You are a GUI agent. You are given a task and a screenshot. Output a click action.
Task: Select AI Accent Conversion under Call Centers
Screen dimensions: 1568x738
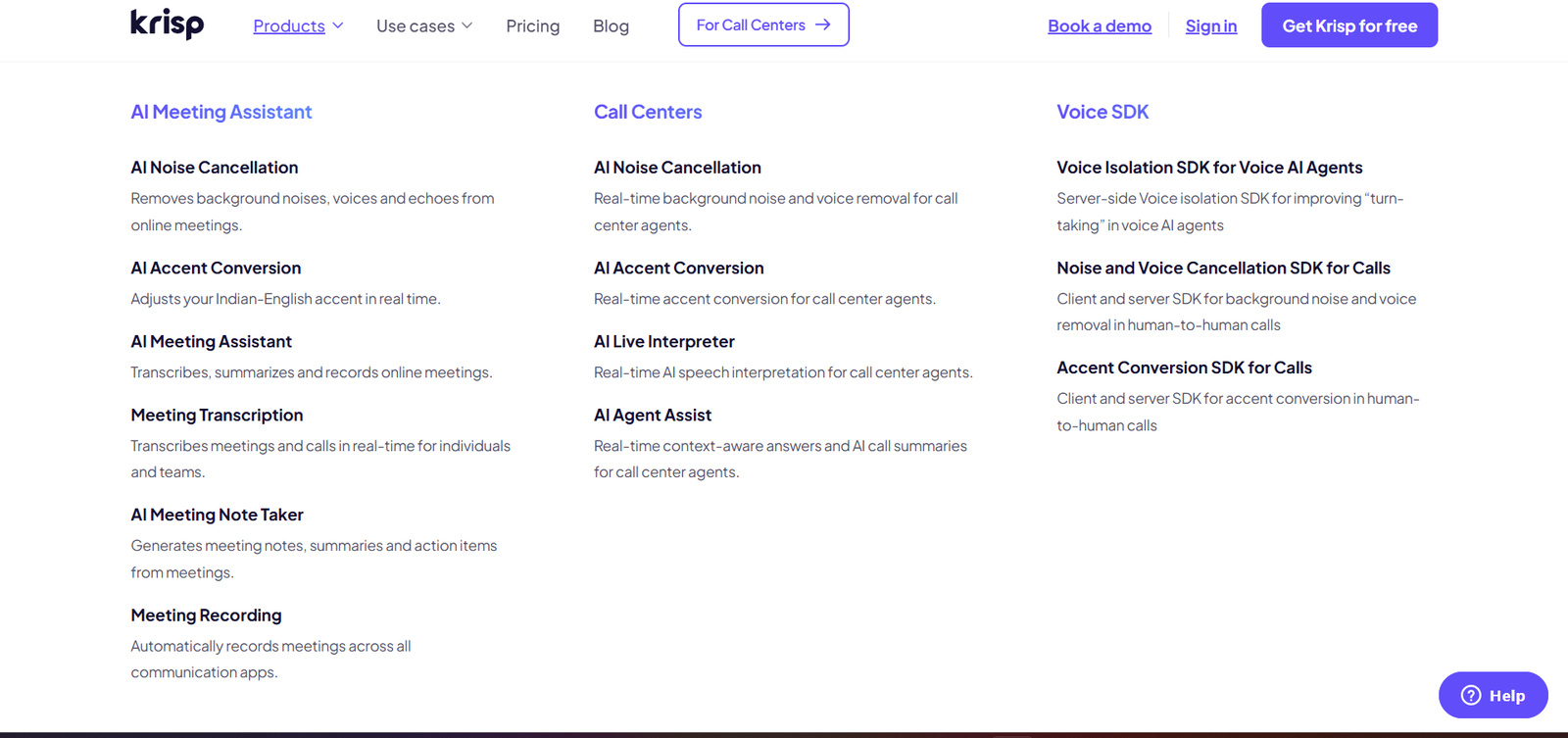tap(679, 268)
